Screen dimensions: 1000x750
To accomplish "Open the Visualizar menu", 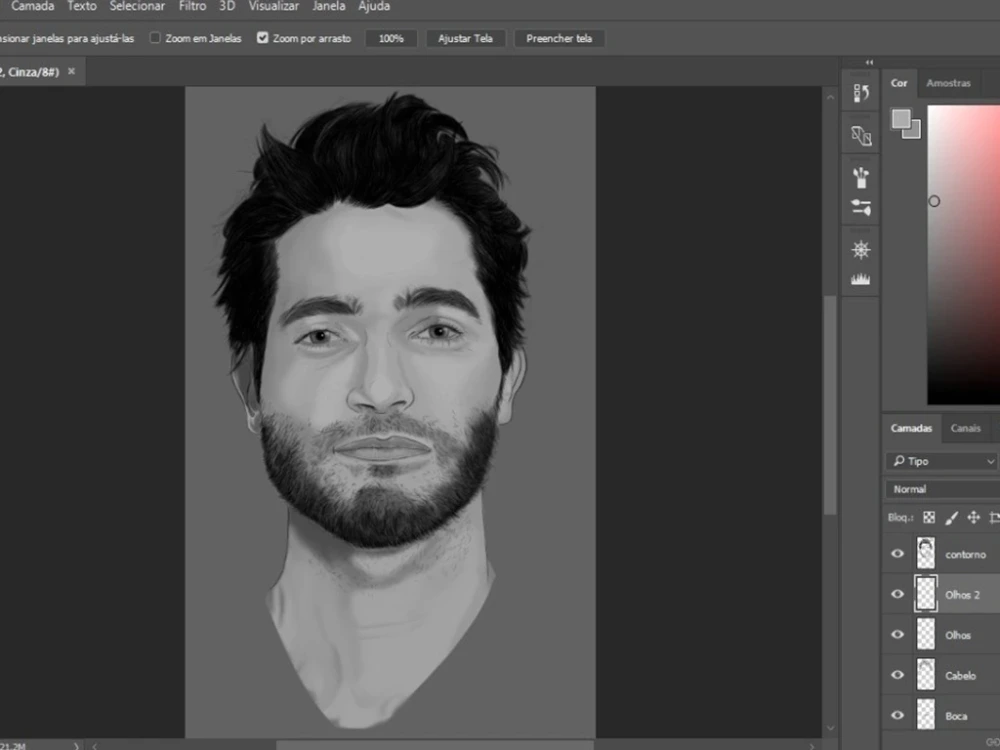I will pos(274,6).
